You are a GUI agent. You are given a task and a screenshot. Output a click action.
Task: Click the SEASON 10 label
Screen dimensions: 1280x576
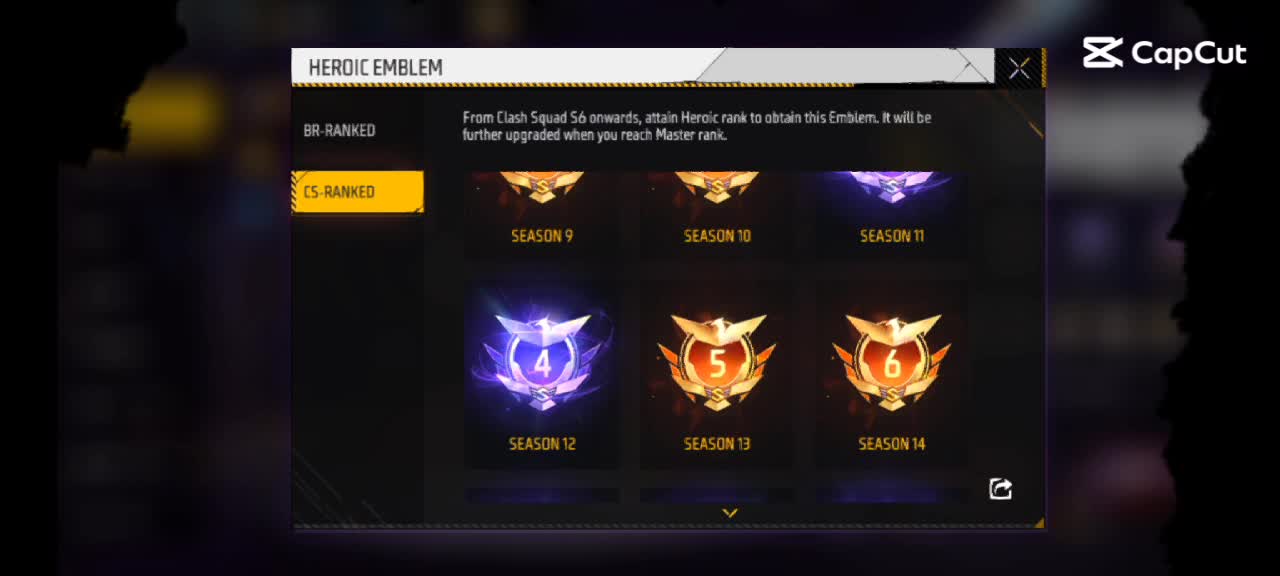tap(717, 236)
